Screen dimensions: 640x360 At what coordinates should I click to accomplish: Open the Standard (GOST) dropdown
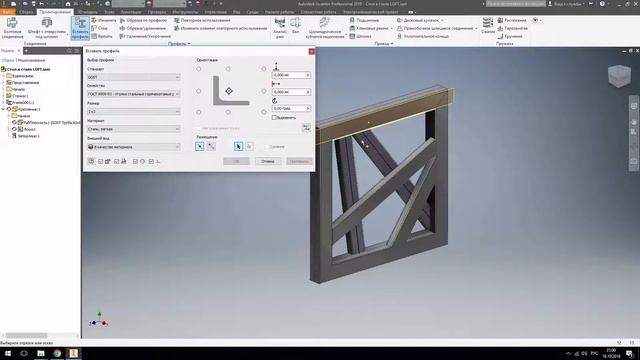133,77
